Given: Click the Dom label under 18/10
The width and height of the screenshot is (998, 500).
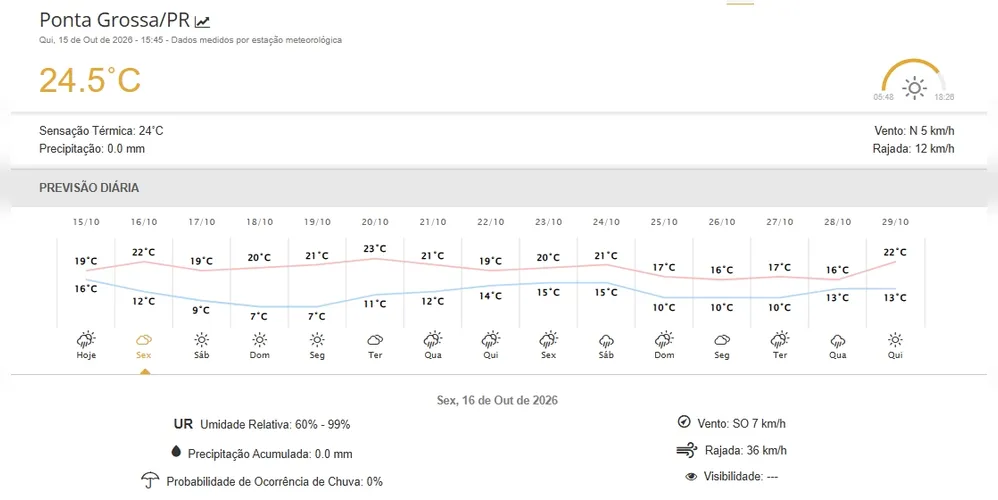Looking at the screenshot, I should point(260,355).
